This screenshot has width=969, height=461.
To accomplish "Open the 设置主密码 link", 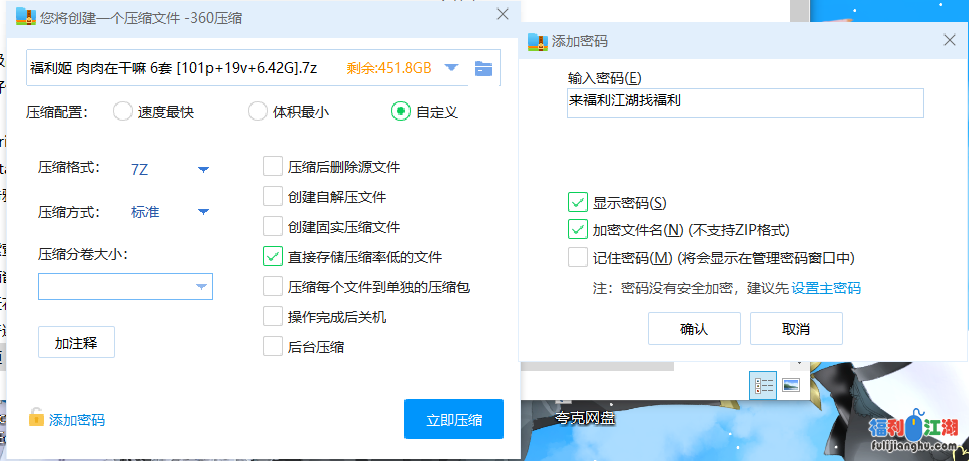I will [826, 288].
